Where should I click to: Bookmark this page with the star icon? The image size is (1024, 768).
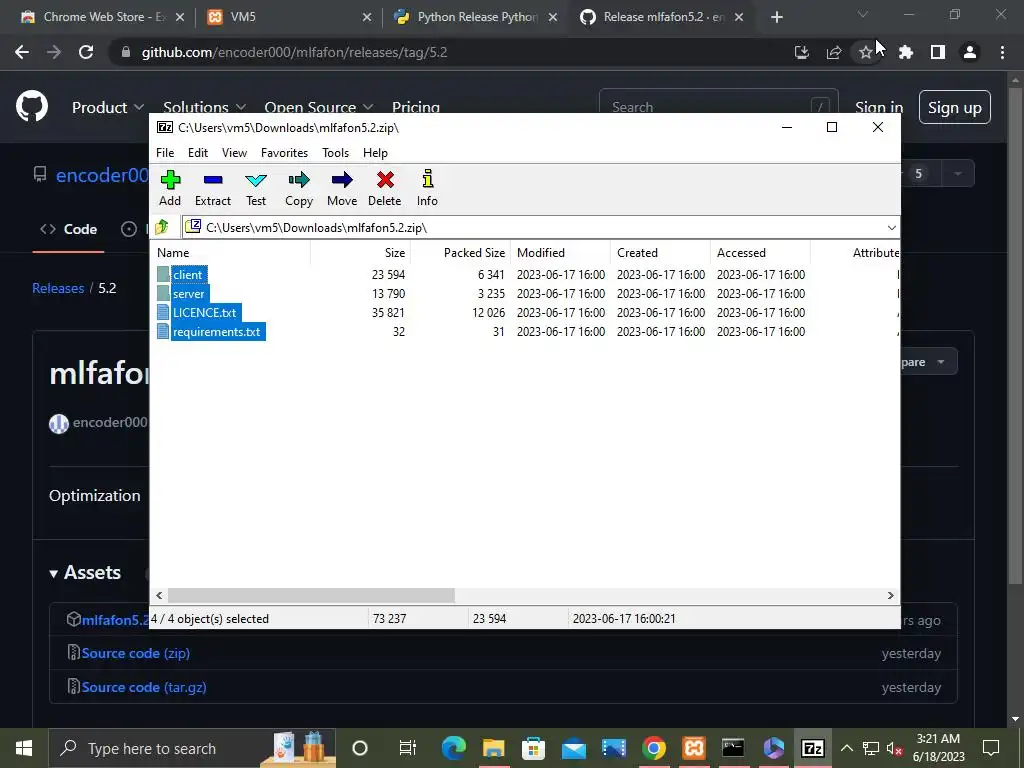865,52
